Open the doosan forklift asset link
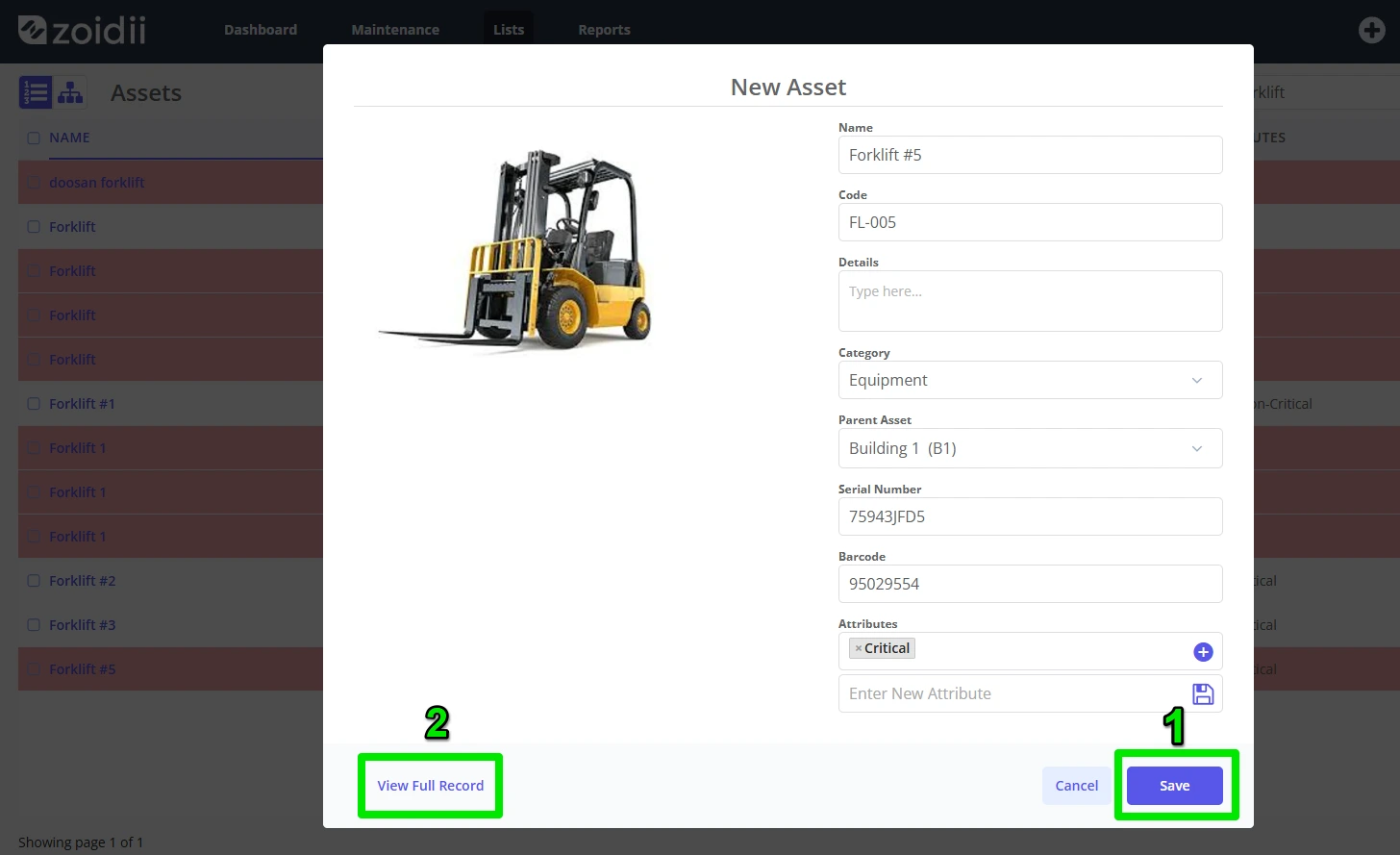1400x855 pixels. [97, 183]
